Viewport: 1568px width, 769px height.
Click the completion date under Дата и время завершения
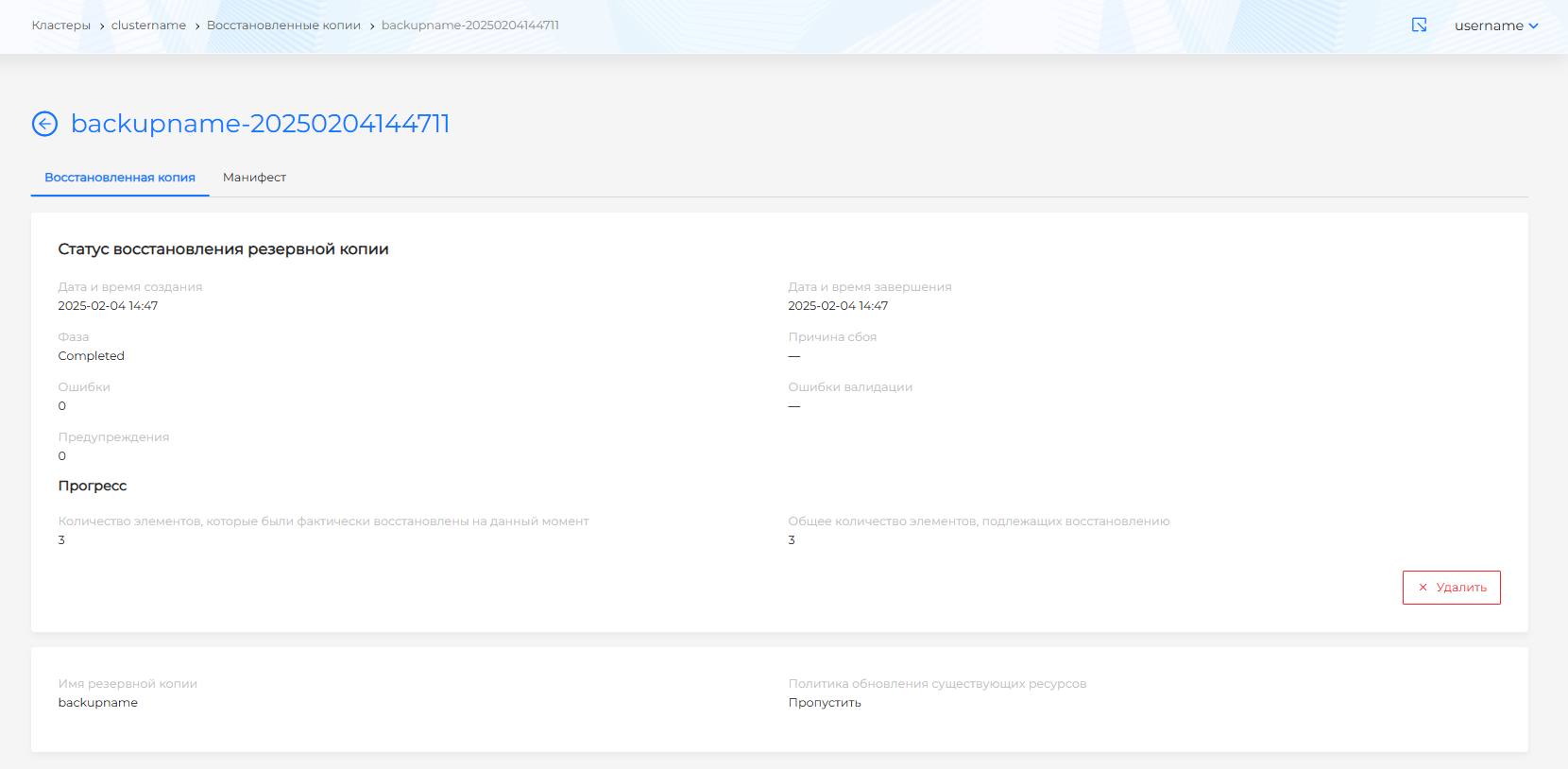838,306
